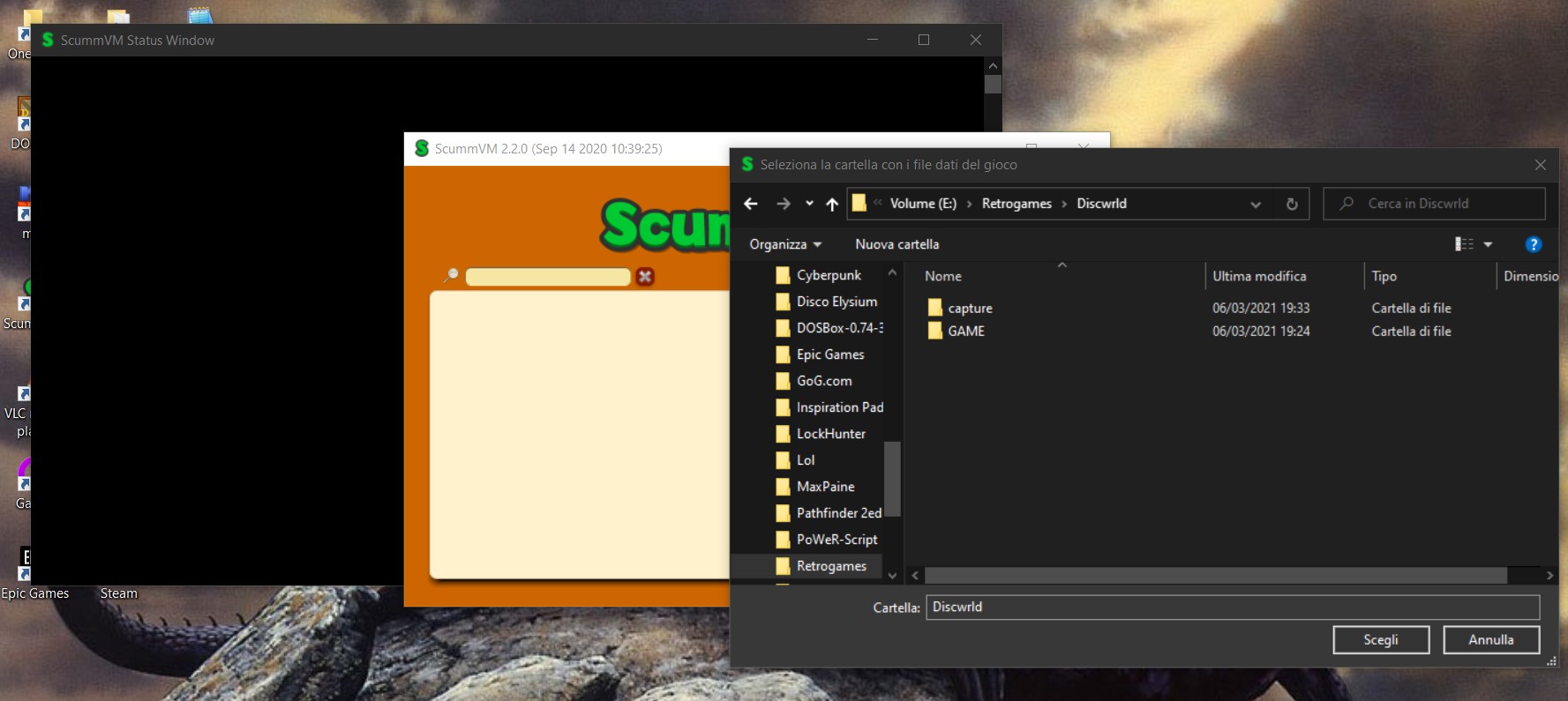Click the ScummVM magnifier search icon
Screen dimensions: 1568x701
tap(451, 275)
